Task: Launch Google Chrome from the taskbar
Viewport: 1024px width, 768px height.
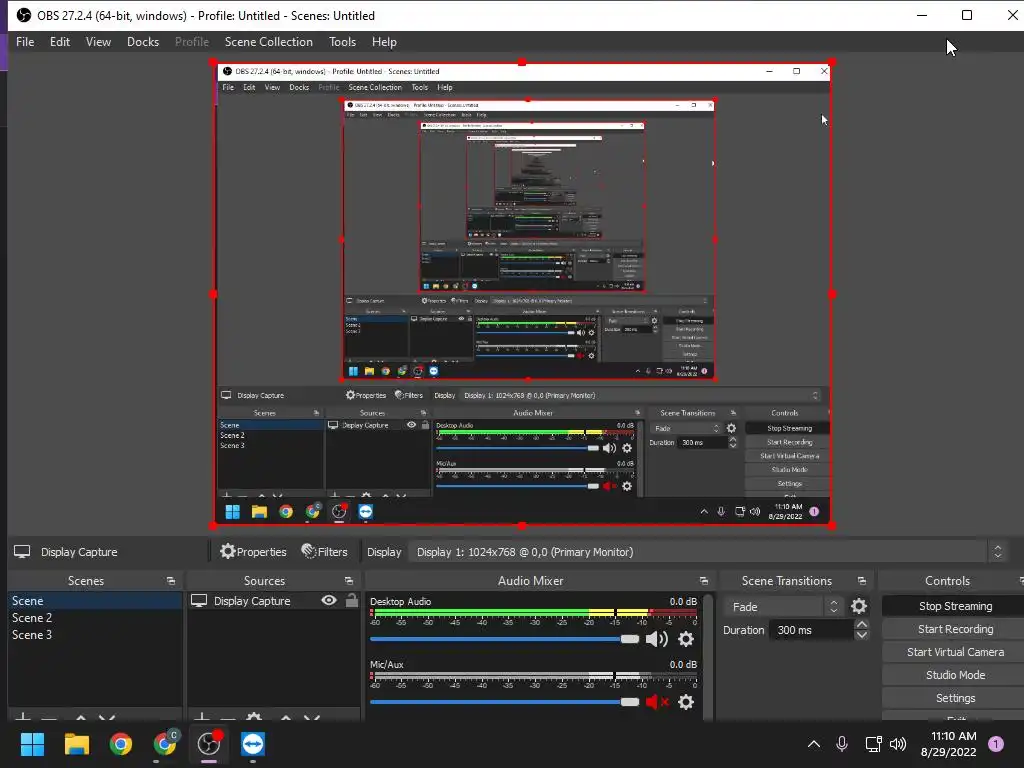Action: pos(120,744)
